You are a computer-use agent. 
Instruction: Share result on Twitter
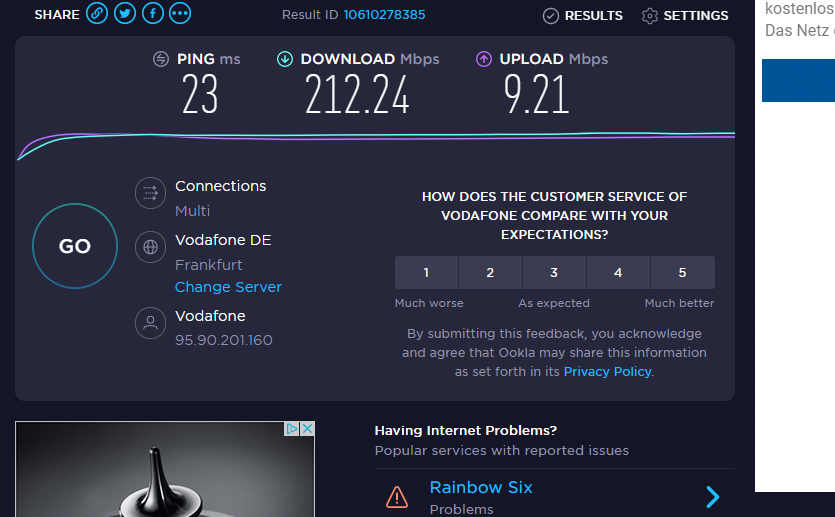click(x=125, y=13)
